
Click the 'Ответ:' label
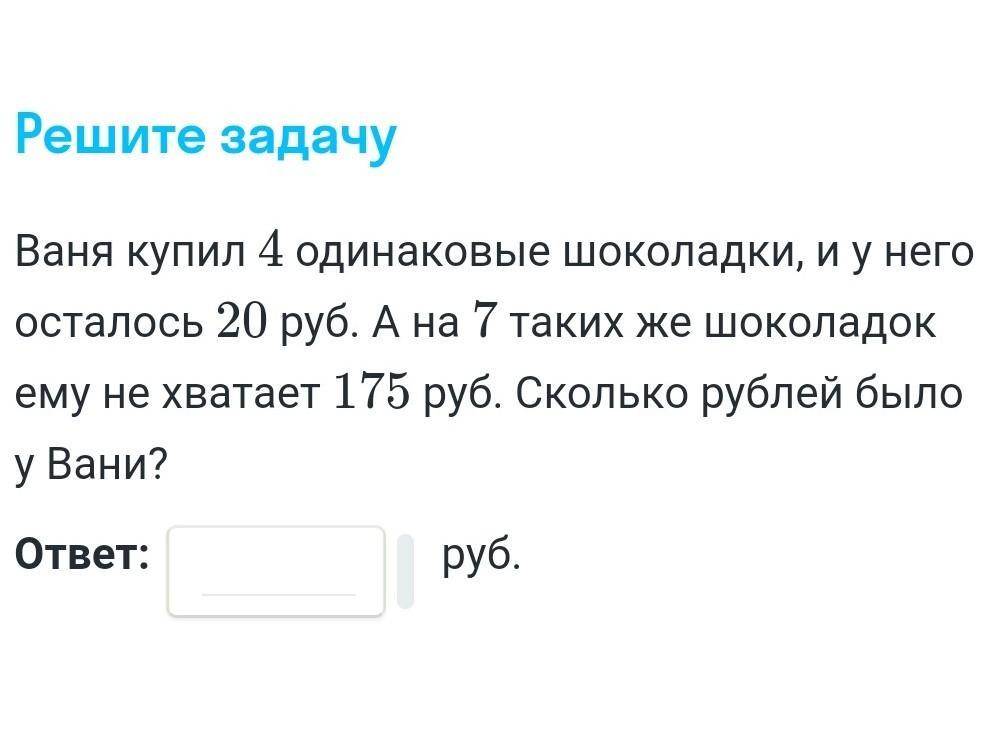pyautogui.click(x=82, y=553)
